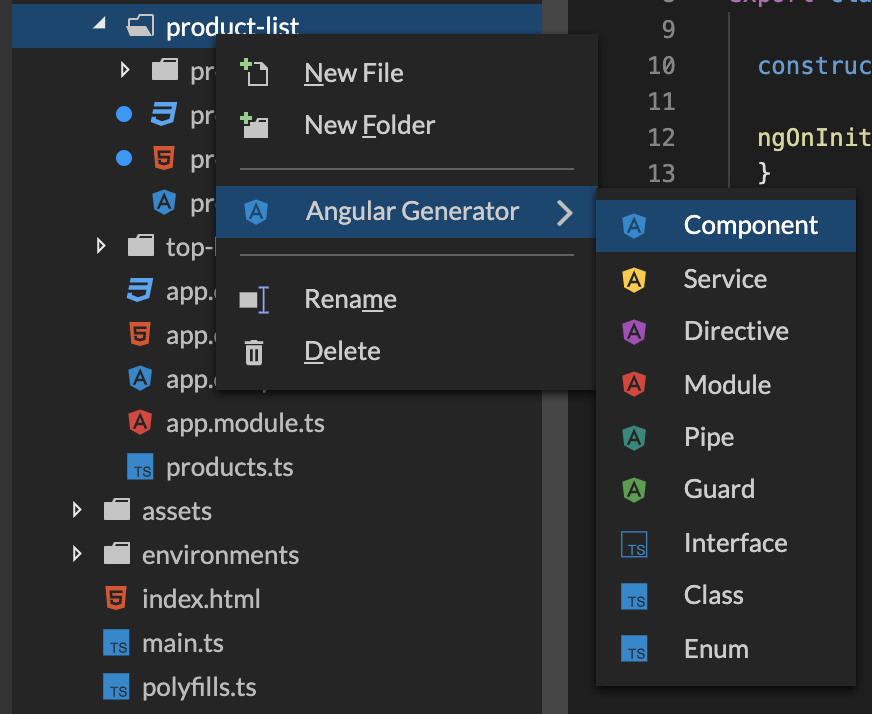Generate an Angular Service

pyautogui.click(x=725, y=279)
